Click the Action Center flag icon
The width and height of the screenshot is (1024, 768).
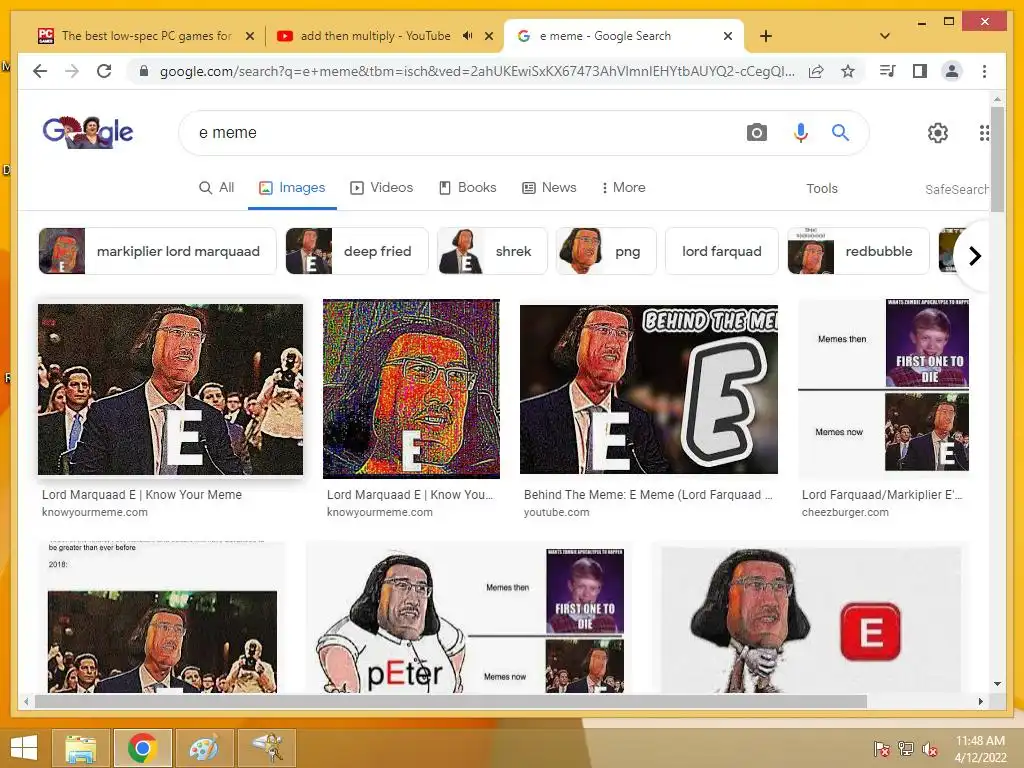tap(881, 748)
